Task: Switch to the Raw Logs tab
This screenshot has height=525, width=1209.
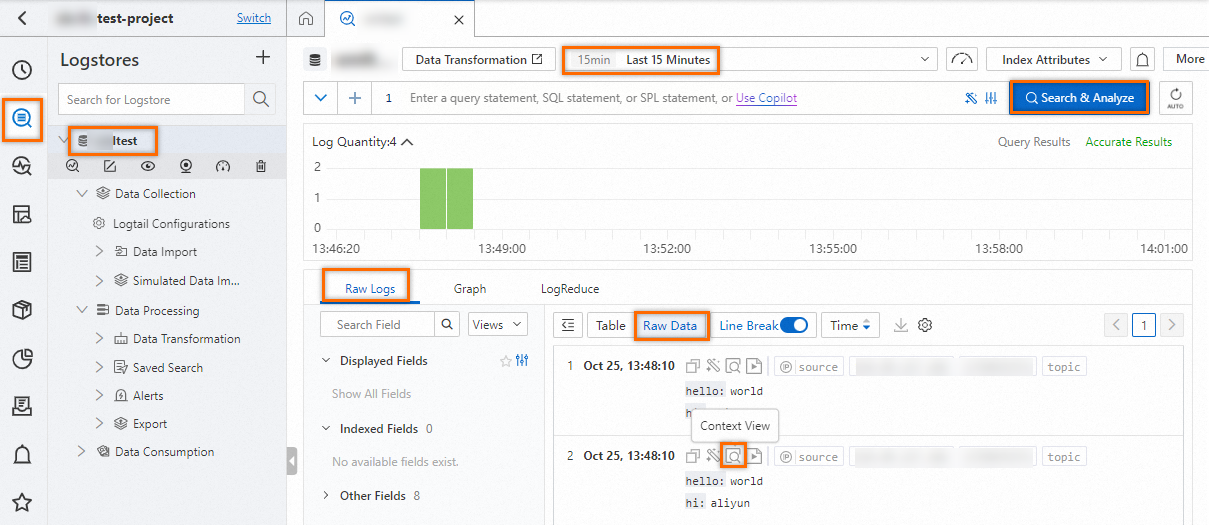Action: tap(370, 288)
